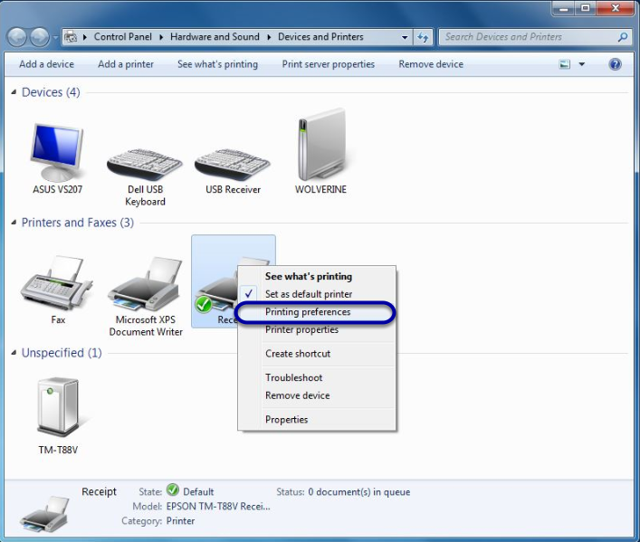Open Help with the question mark icon

click(x=615, y=64)
